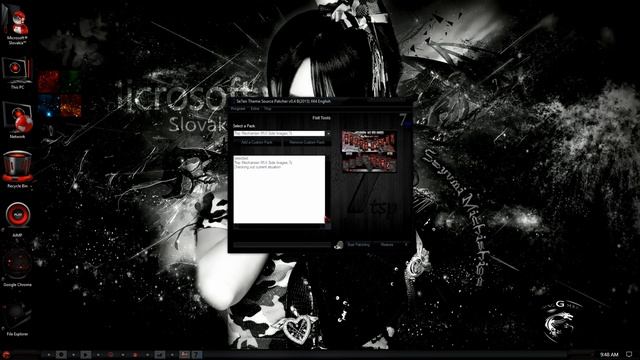Select the 7 logo in patcher corner
The height and width of the screenshot is (360, 640).
click(404, 120)
